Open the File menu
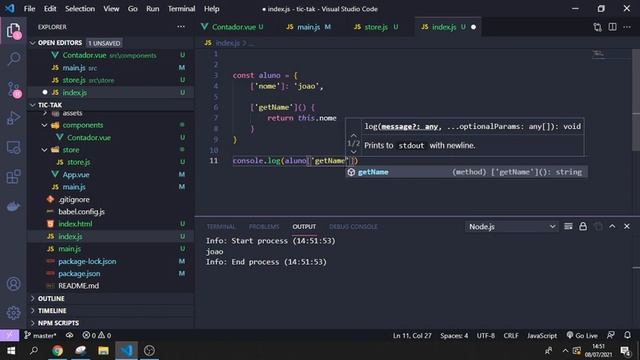 pyautogui.click(x=29, y=9)
